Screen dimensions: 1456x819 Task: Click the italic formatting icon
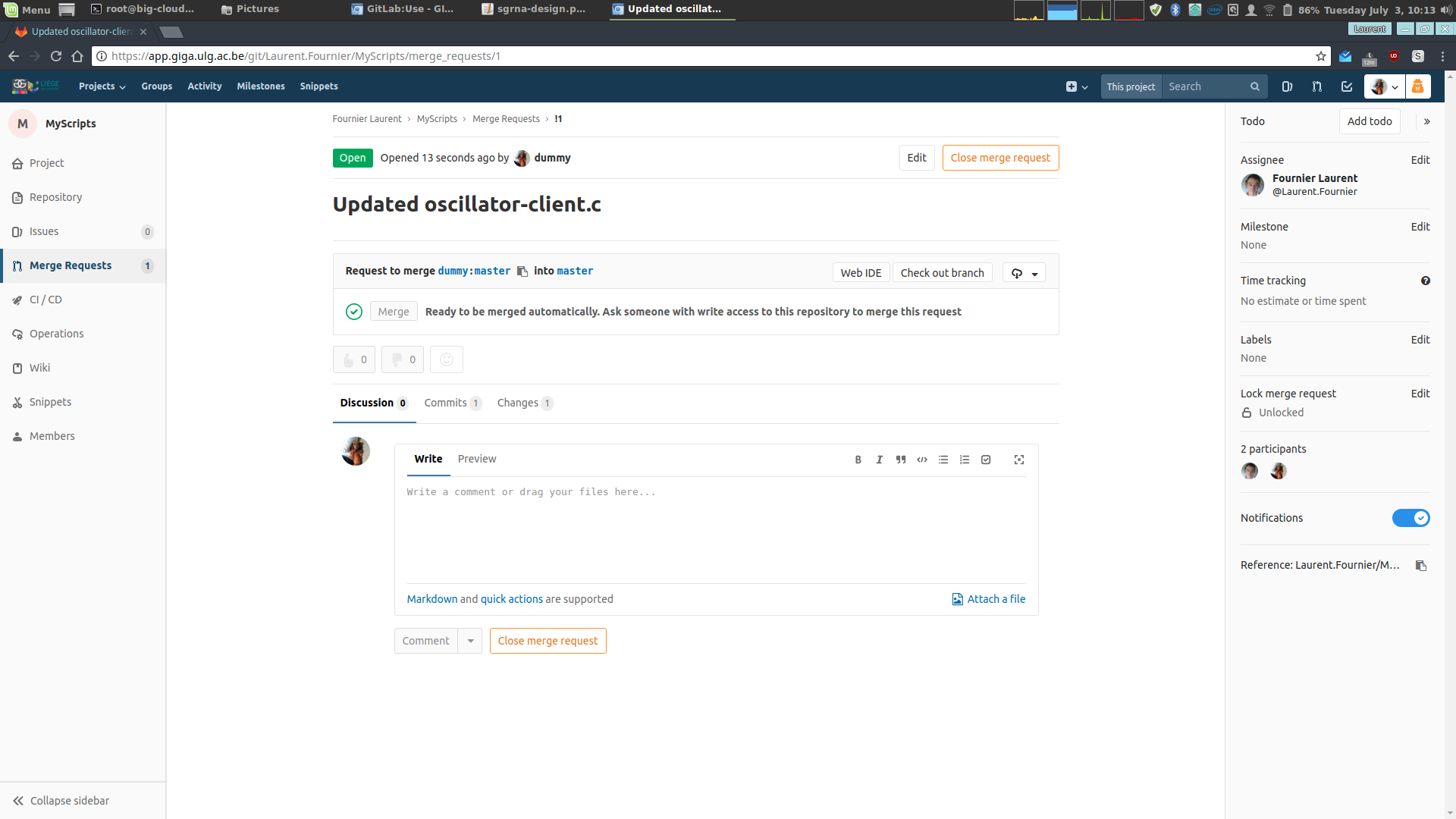(879, 460)
